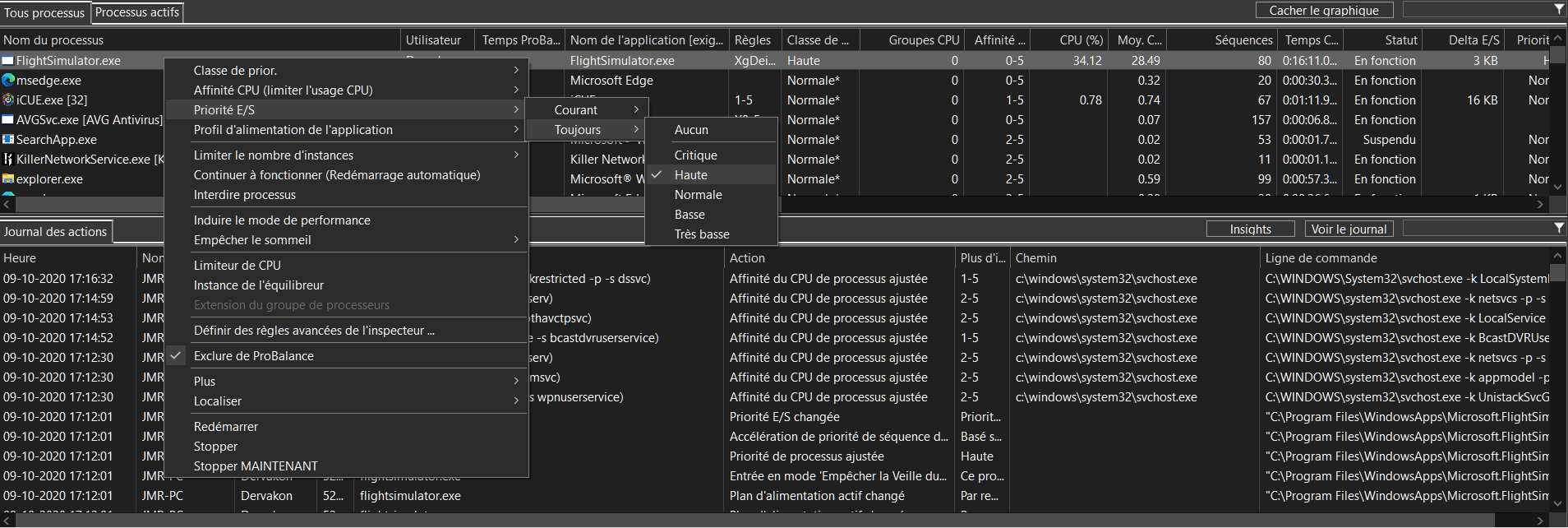The width and height of the screenshot is (1568, 528).
Task: Expand the Plus submenu
Action: point(346,382)
